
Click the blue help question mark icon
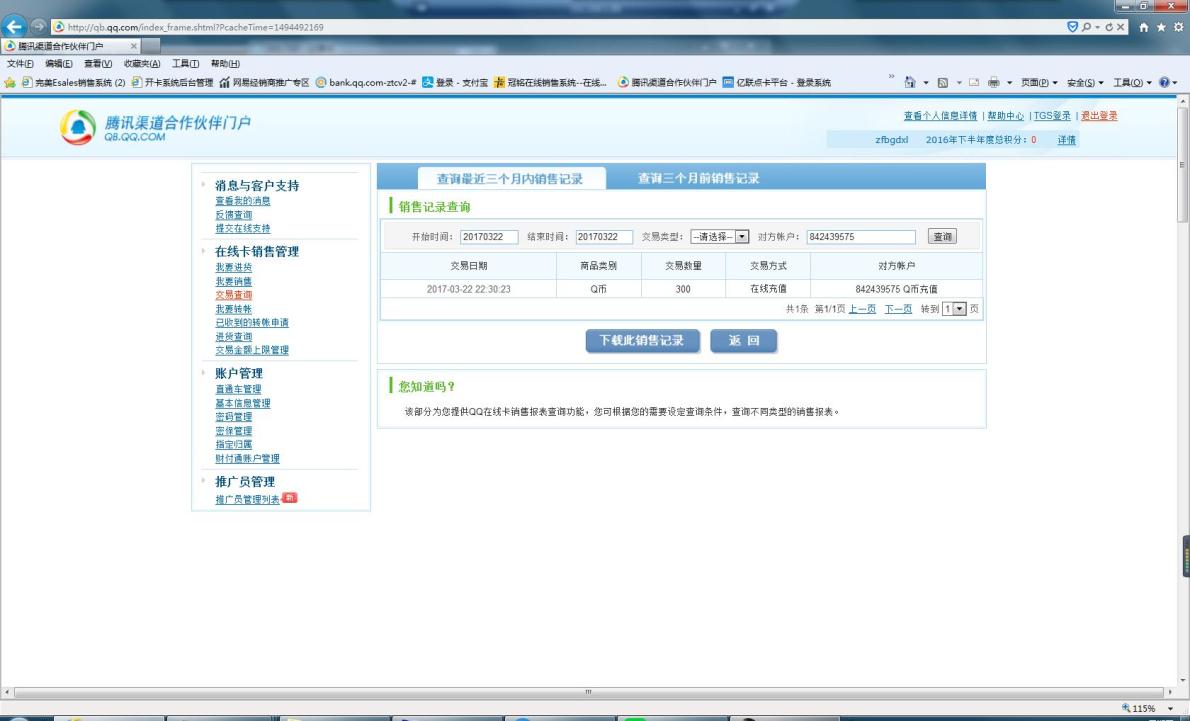pyautogui.click(x=1164, y=82)
